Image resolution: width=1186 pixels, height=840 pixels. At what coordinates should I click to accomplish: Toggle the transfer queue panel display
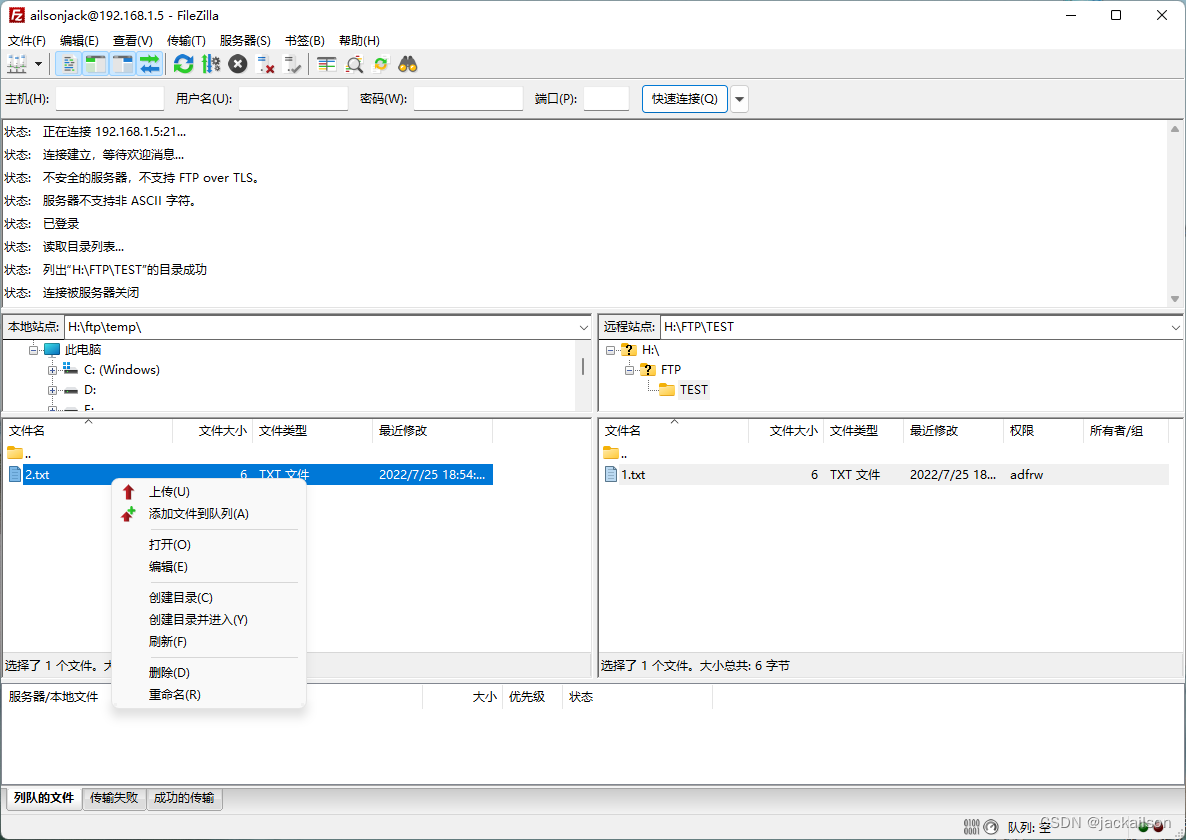tap(150, 64)
